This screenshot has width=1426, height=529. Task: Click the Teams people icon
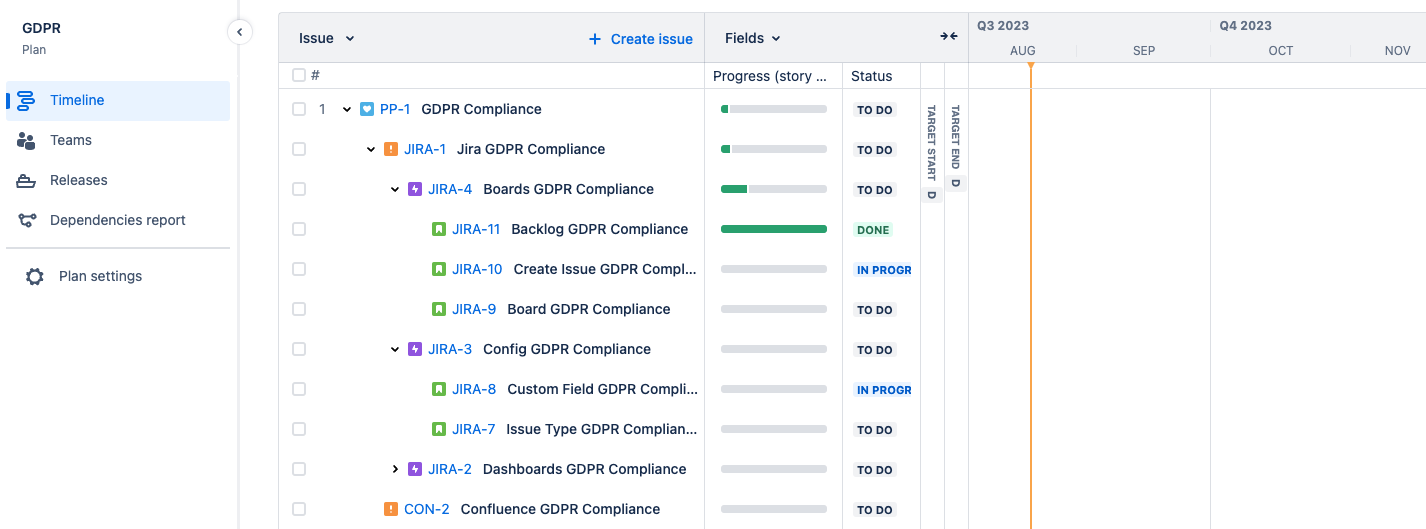coord(27,141)
